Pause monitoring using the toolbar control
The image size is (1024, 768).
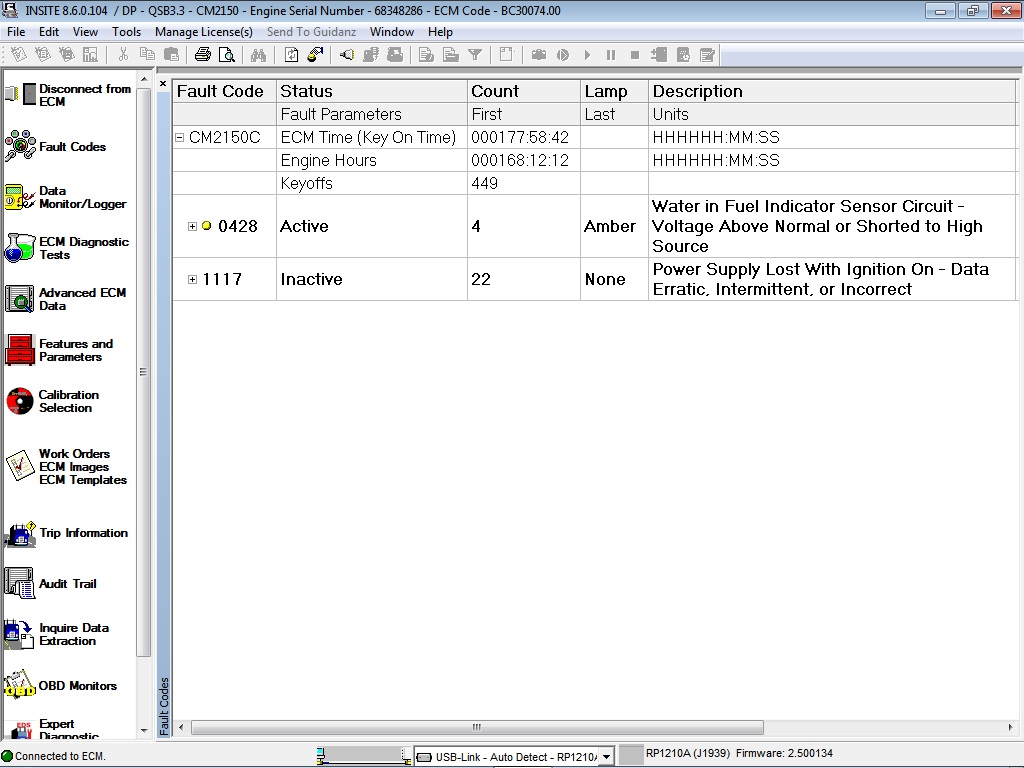coord(610,55)
